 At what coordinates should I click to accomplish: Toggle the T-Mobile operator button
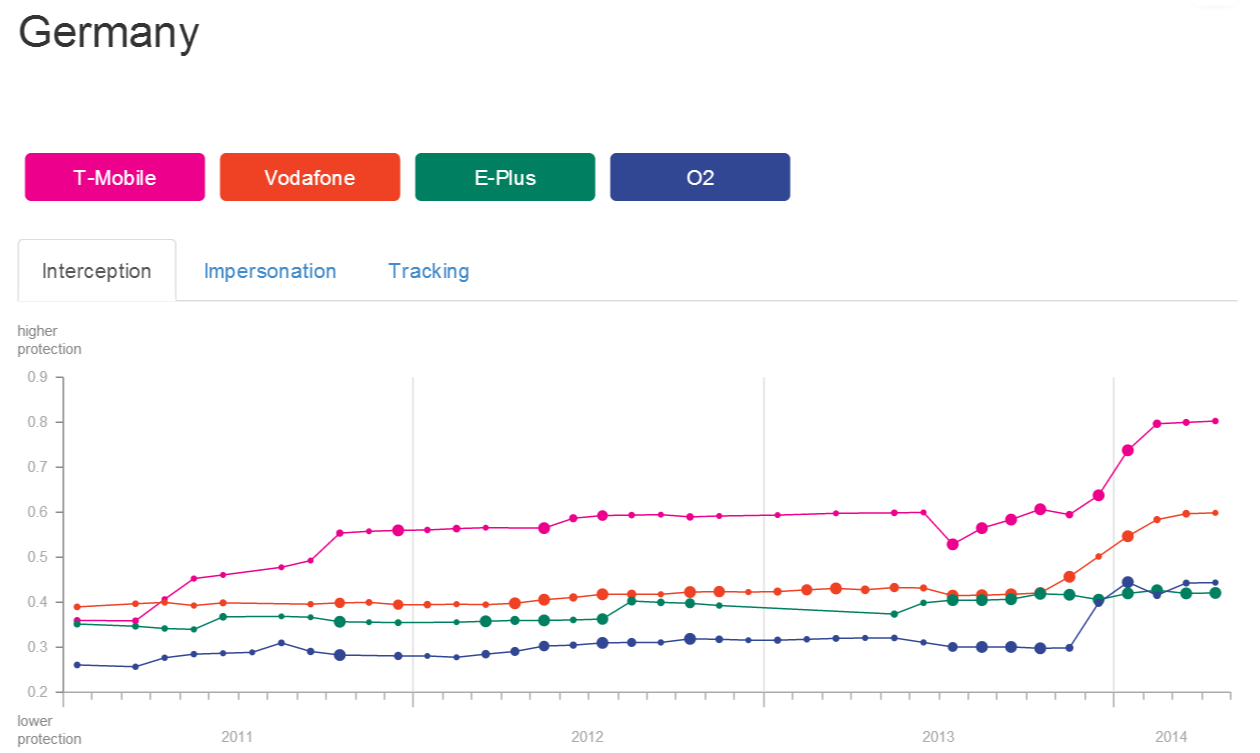(115, 177)
